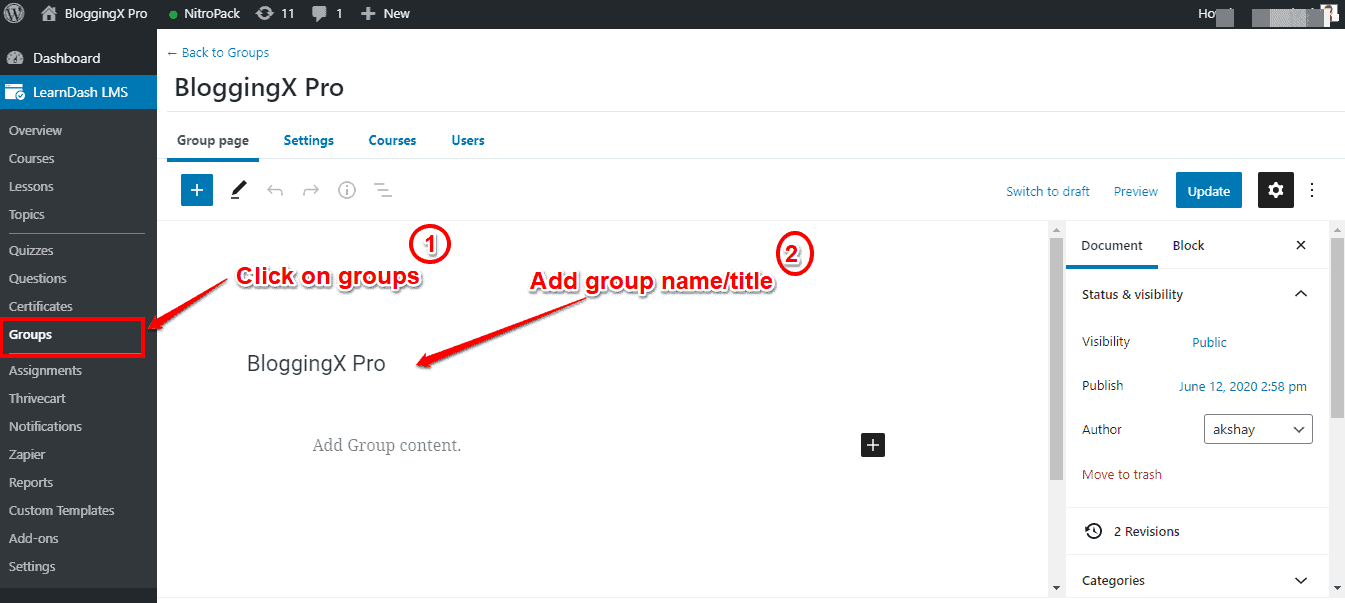
Task: Open Custom Templates in the sidebar
Action: tap(62, 511)
